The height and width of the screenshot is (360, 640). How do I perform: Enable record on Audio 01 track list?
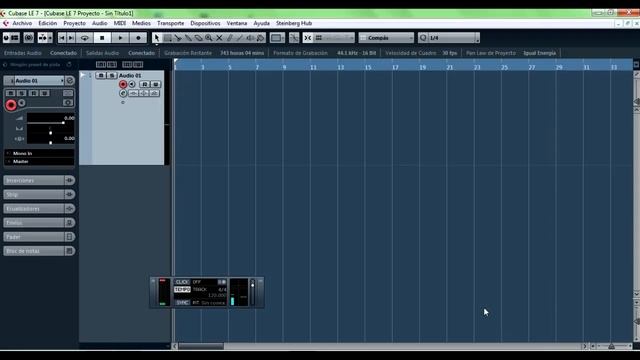click(x=123, y=84)
